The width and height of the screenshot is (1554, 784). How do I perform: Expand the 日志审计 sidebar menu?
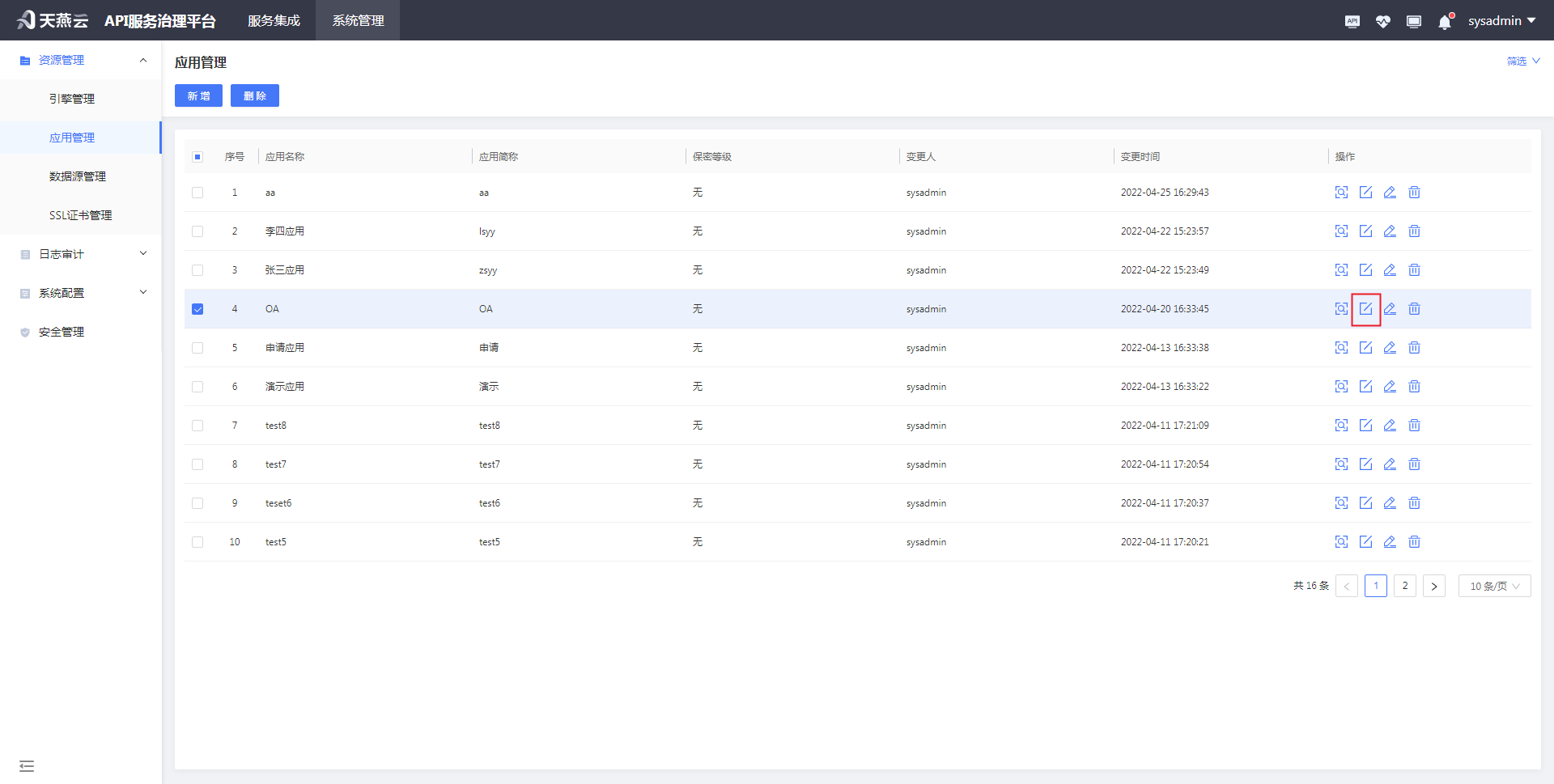[81, 254]
